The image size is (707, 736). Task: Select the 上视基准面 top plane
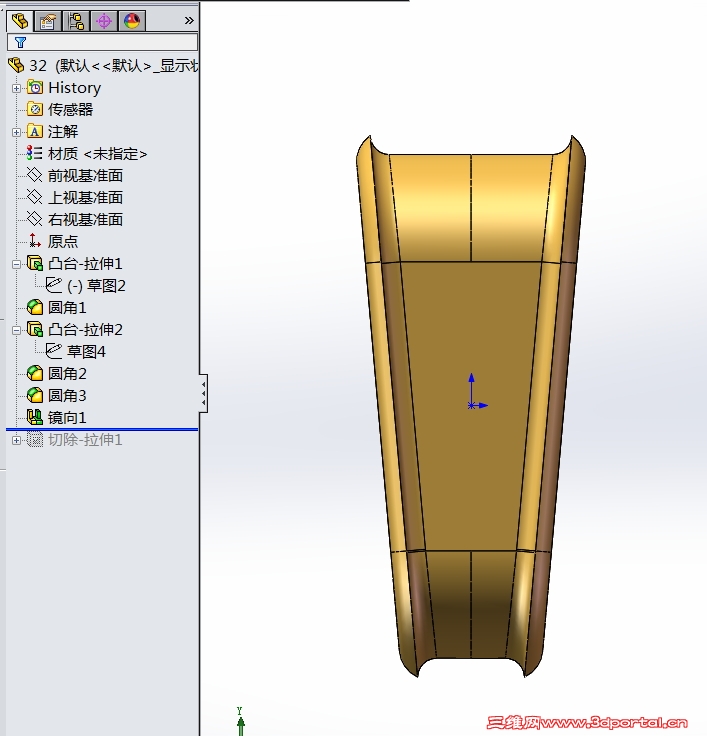[85, 198]
